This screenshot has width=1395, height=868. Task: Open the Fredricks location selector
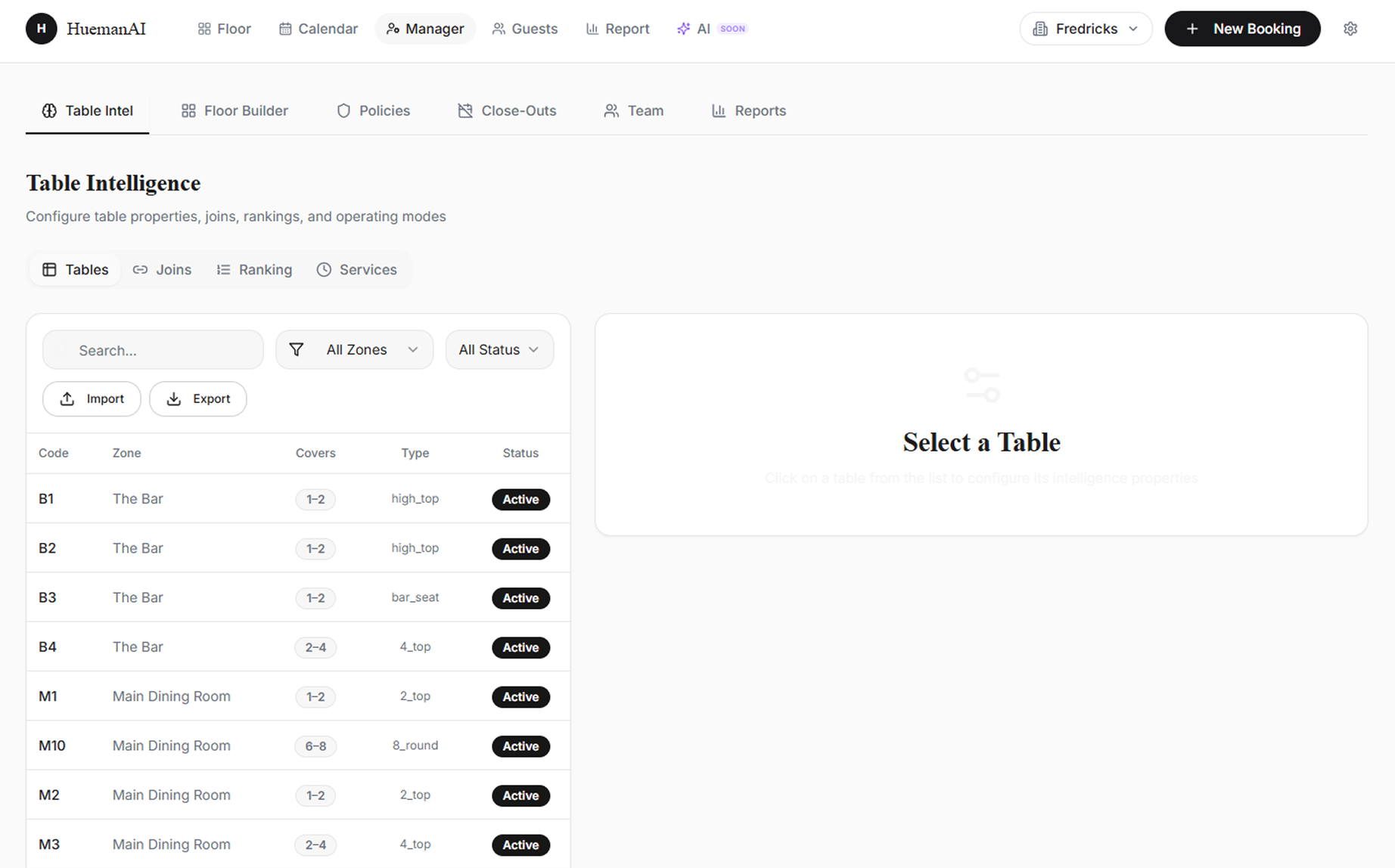tap(1086, 28)
